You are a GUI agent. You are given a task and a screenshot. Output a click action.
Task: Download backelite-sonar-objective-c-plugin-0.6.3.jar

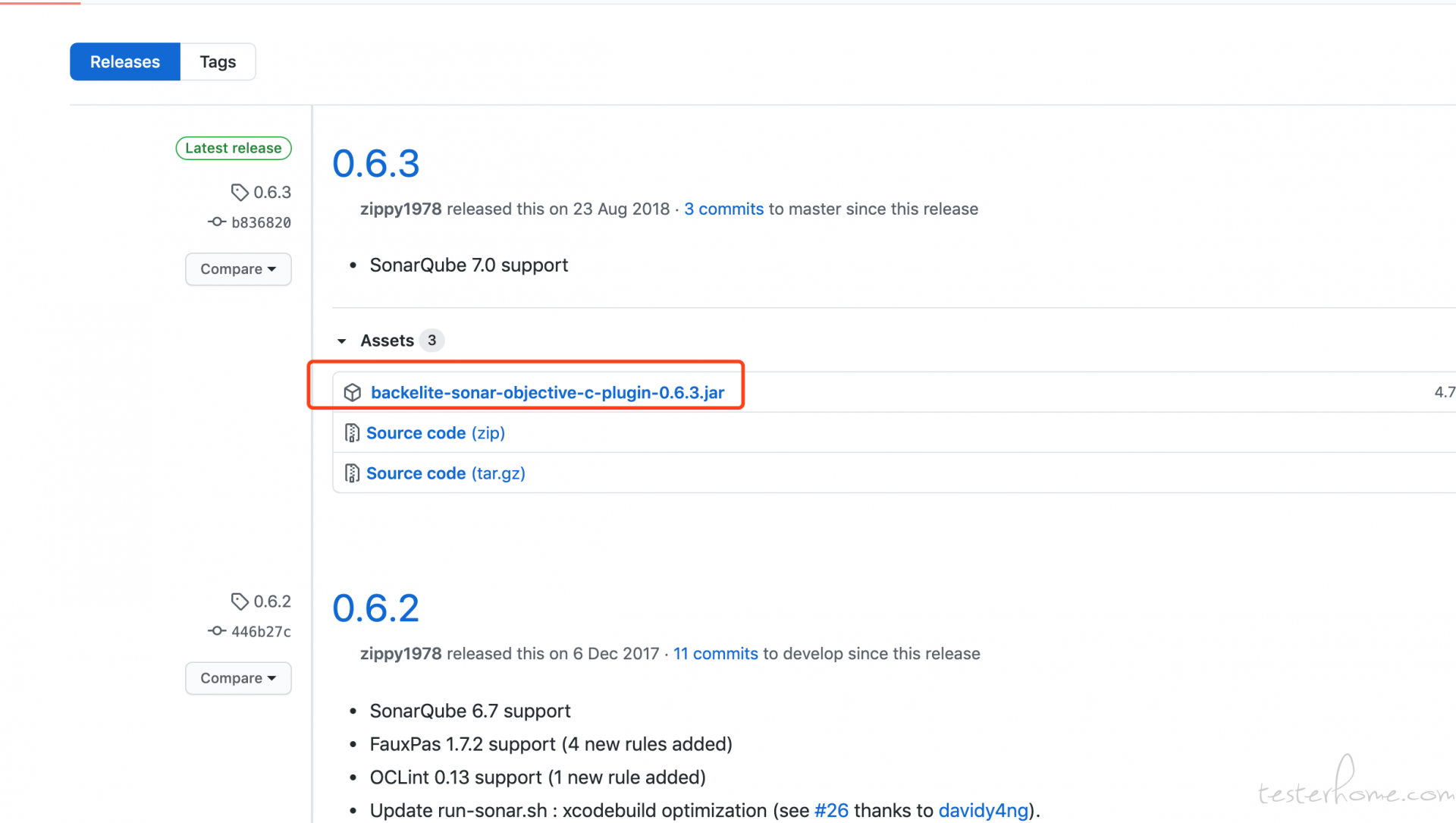548,392
